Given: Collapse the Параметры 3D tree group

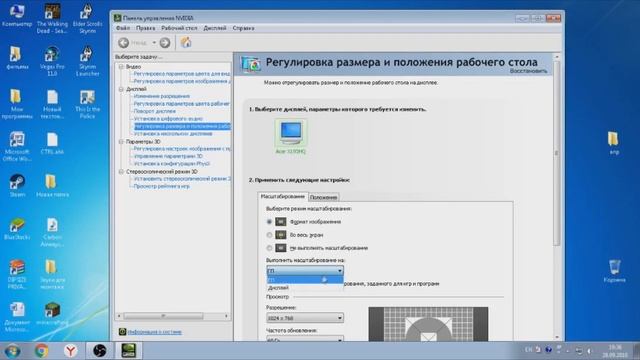Looking at the screenshot, I should tap(121, 141).
